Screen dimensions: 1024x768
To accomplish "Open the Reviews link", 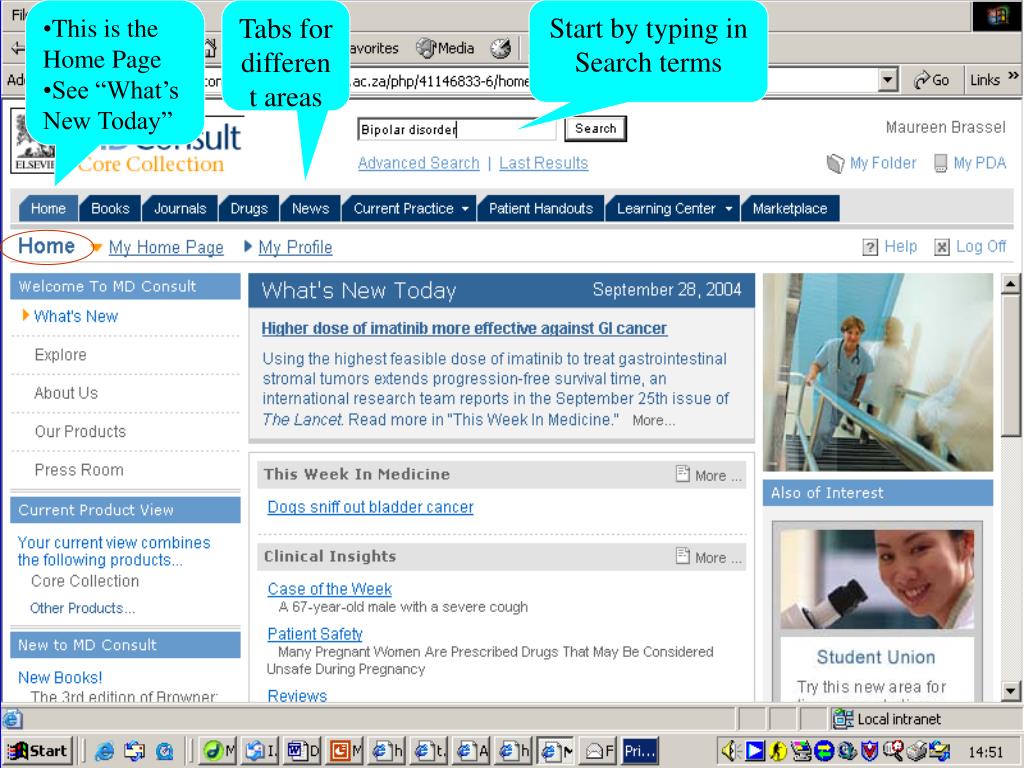I will click(x=297, y=696).
